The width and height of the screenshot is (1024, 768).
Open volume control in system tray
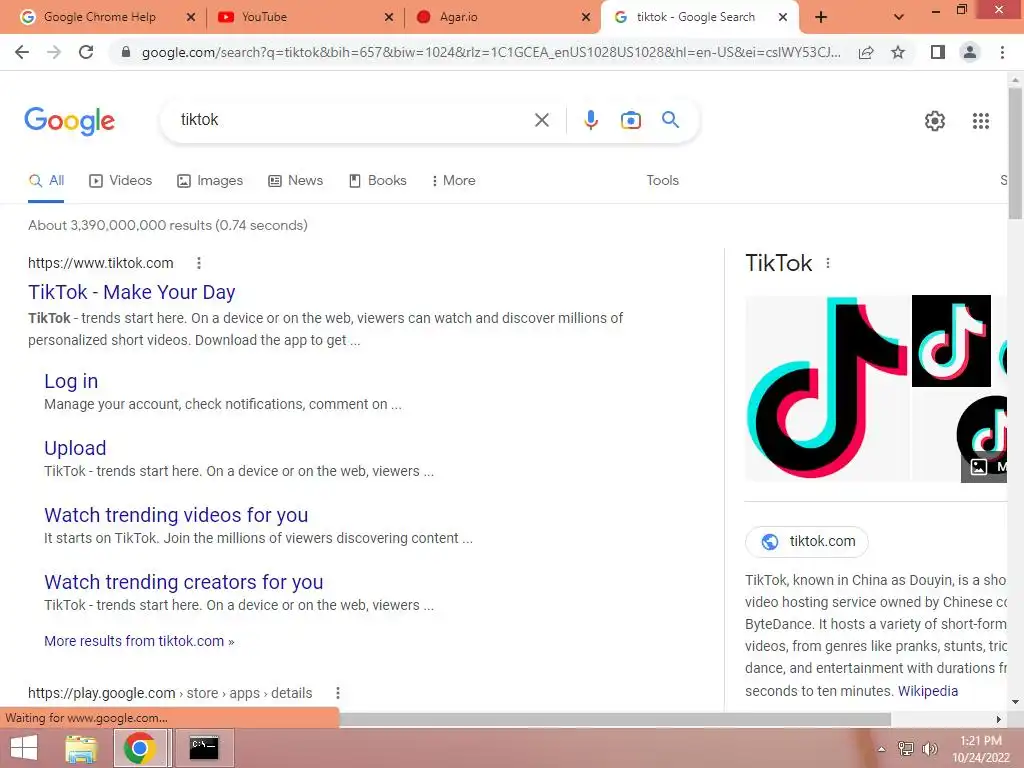click(x=929, y=749)
